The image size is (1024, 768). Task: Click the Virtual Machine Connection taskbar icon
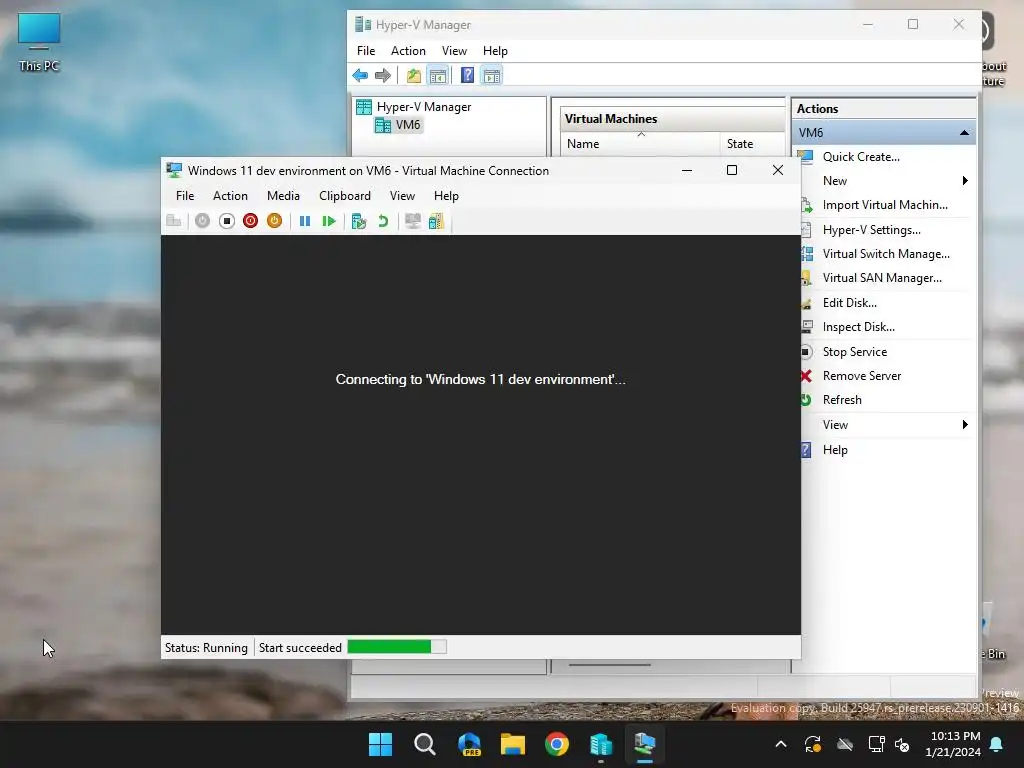coord(645,744)
